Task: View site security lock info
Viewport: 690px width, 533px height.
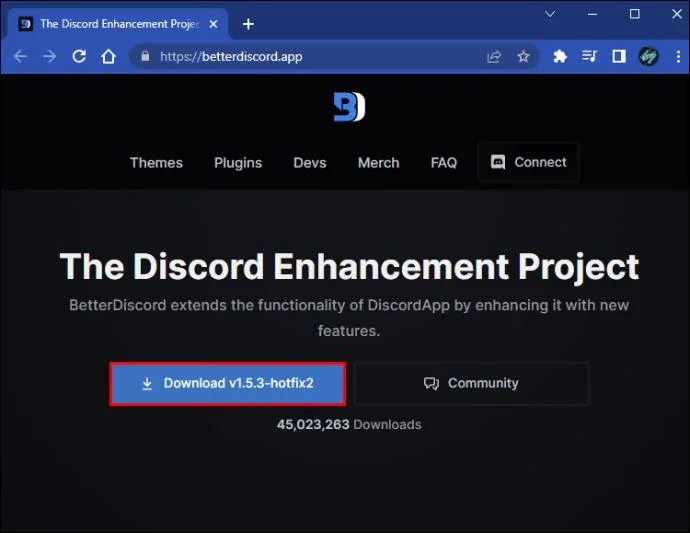Action: (x=145, y=56)
